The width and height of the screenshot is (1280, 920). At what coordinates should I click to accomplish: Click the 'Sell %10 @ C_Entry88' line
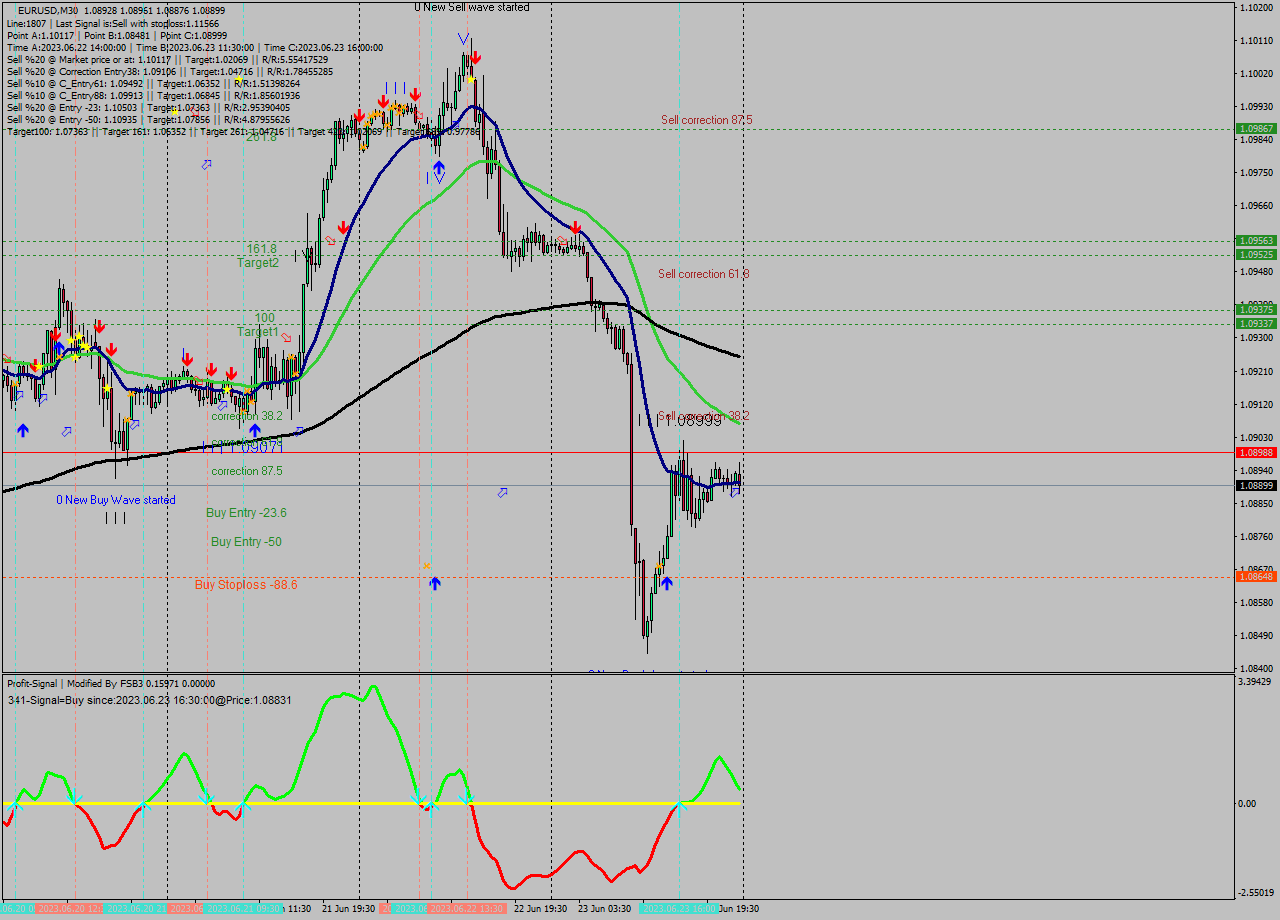[153, 96]
